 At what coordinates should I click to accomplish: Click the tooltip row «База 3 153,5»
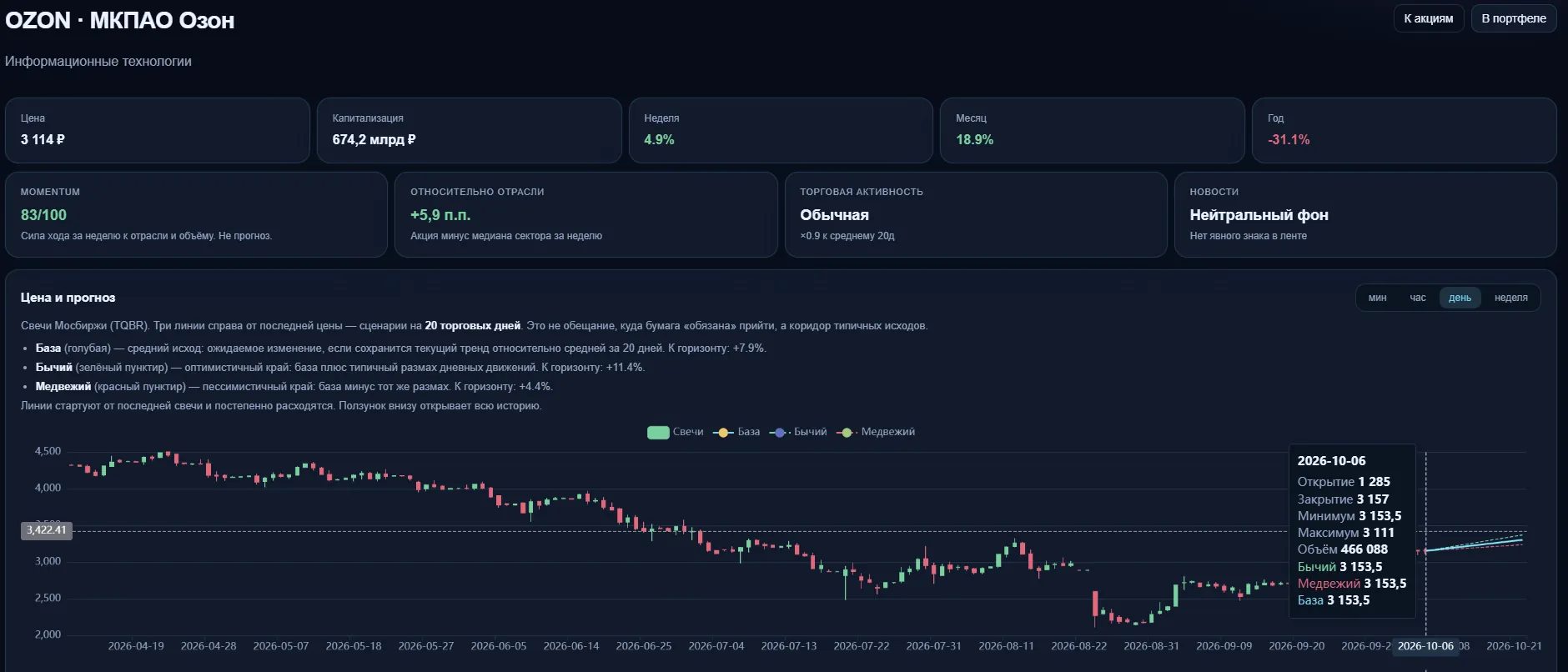(1334, 600)
